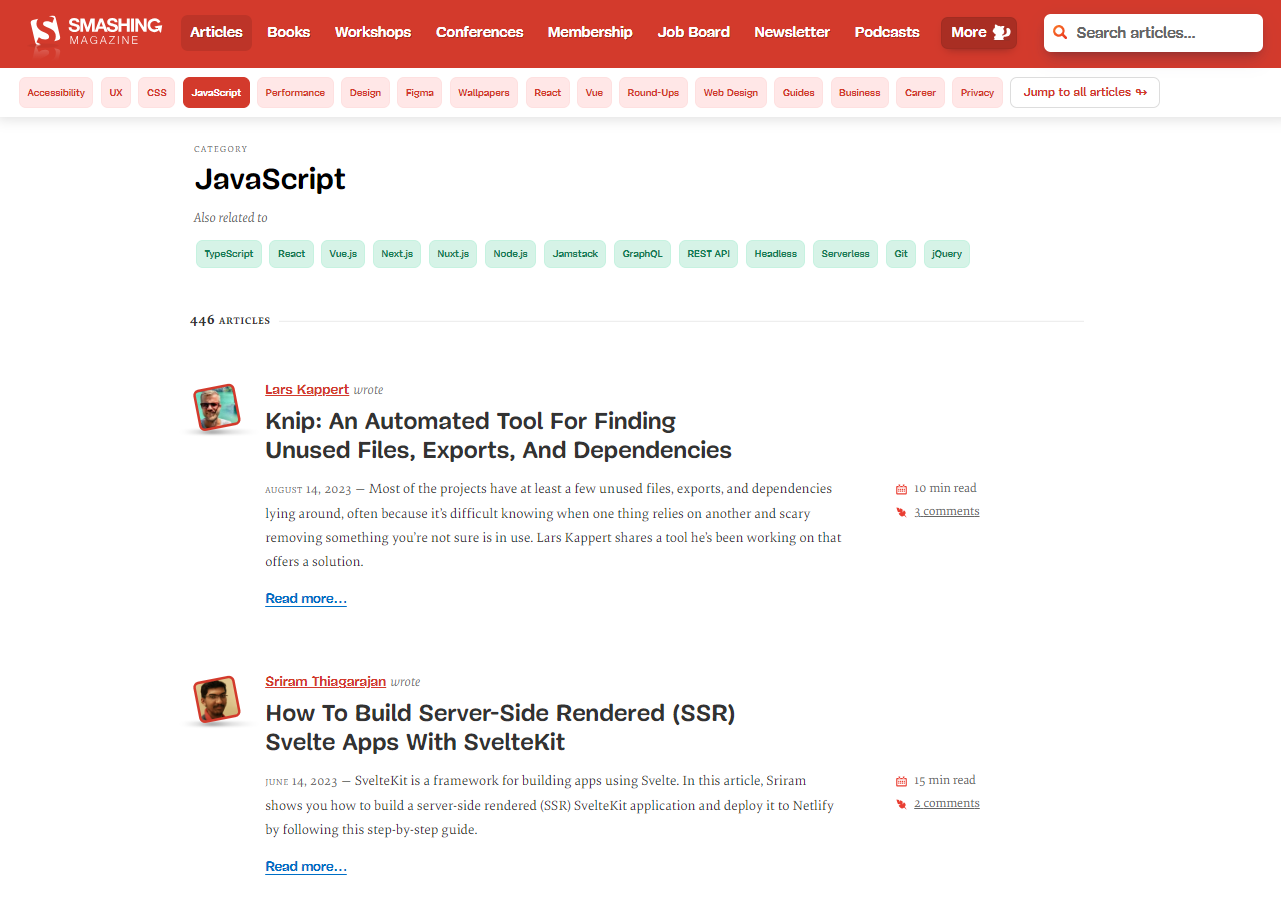Screen dimensions: 1281x900
Task: Click the 446 articles count text
Action: coord(230,321)
